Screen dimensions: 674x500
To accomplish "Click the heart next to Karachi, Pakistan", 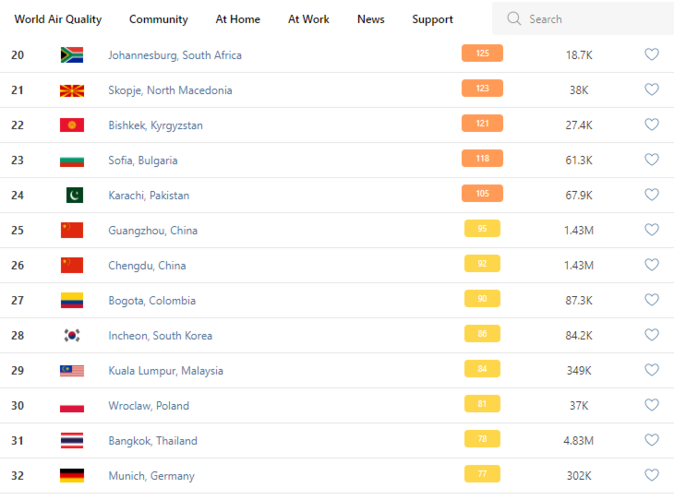I will [651, 195].
